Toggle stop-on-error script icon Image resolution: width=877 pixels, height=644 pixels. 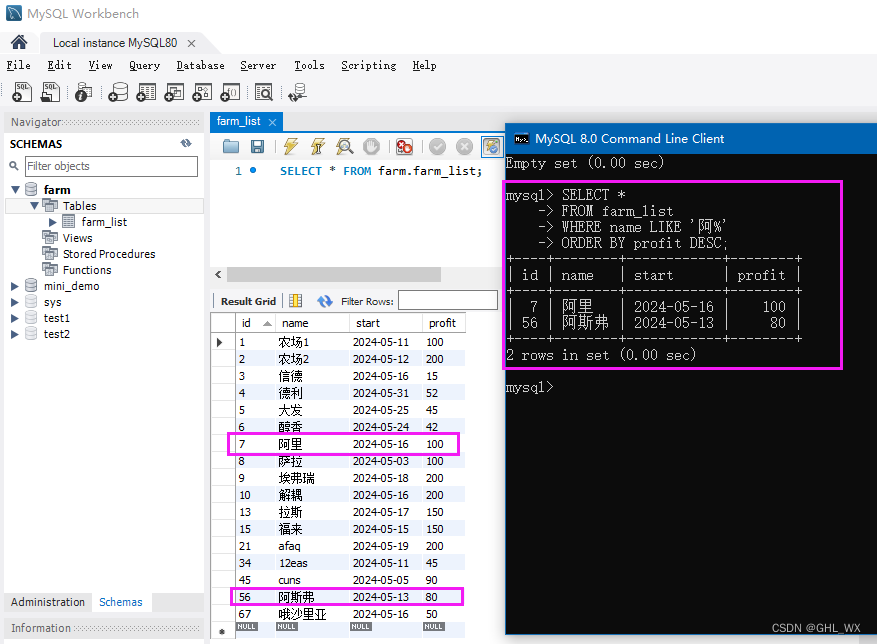(404, 147)
